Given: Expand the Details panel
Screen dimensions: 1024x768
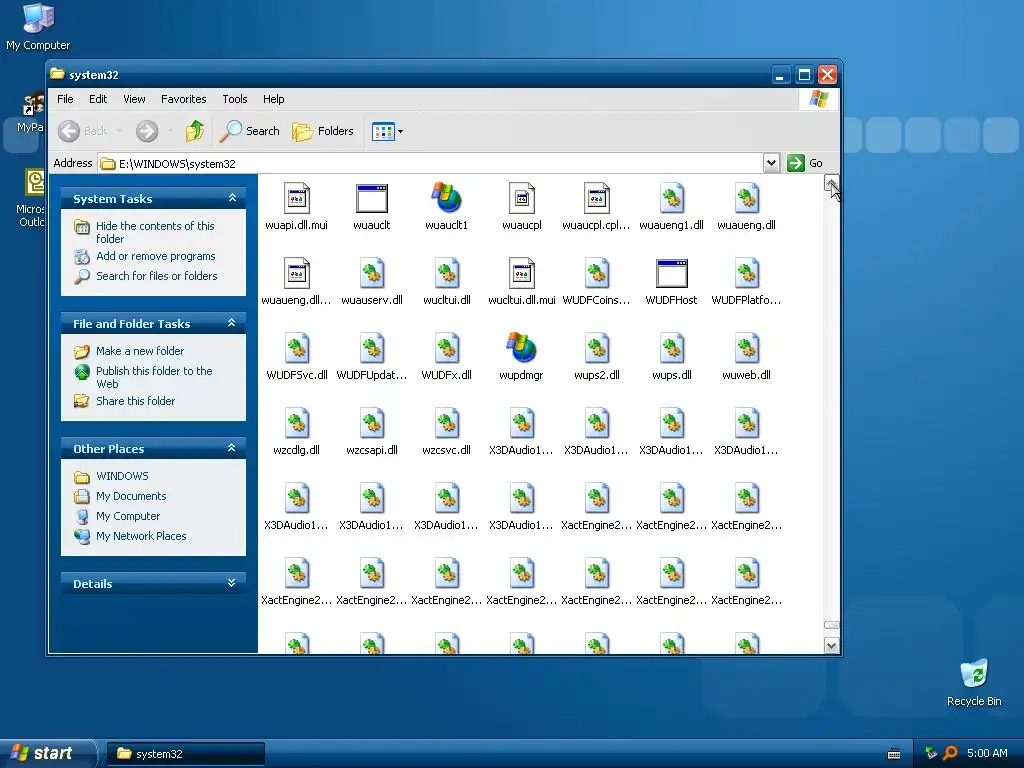Looking at the screenshot, I should 231,583.
